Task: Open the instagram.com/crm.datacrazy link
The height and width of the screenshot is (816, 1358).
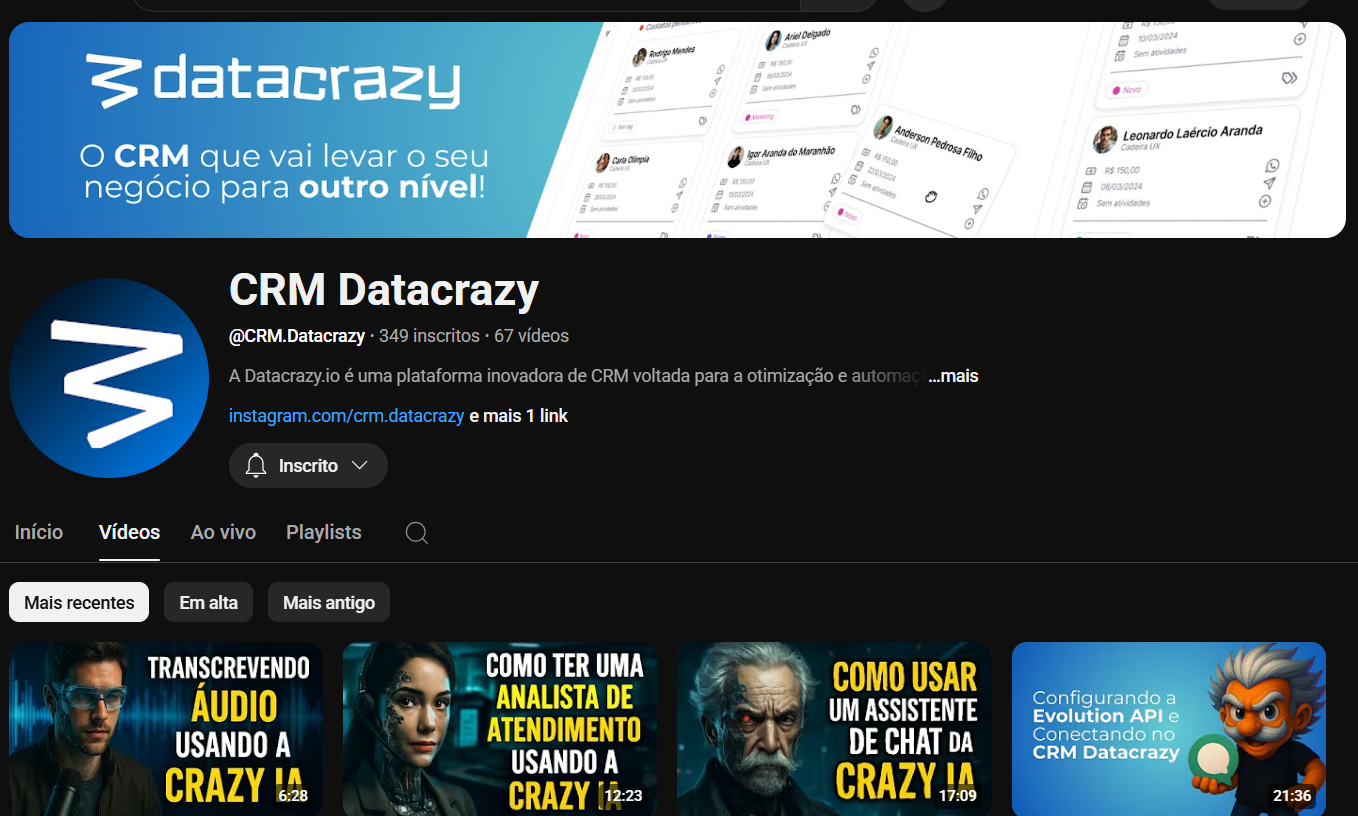Action: (x=346, y=416)
